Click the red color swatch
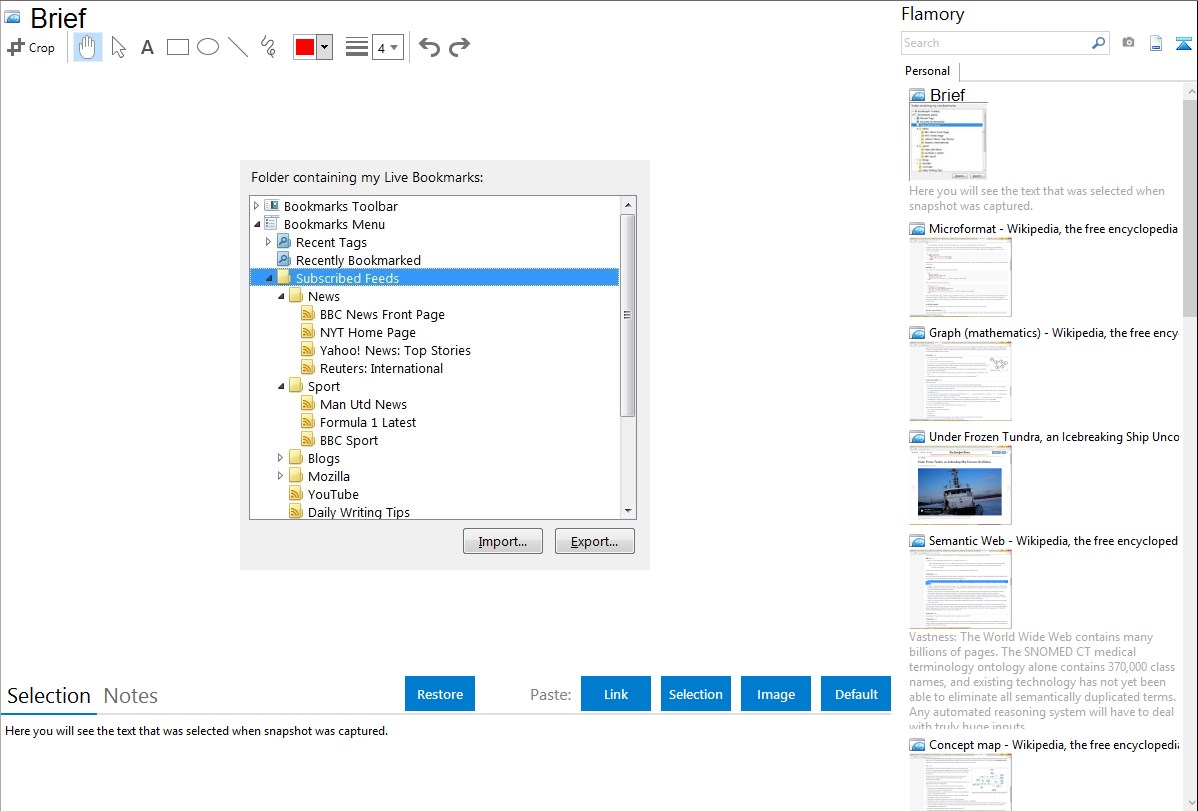The height and width of the screenshot is (811, 1198). pos(305,47)
